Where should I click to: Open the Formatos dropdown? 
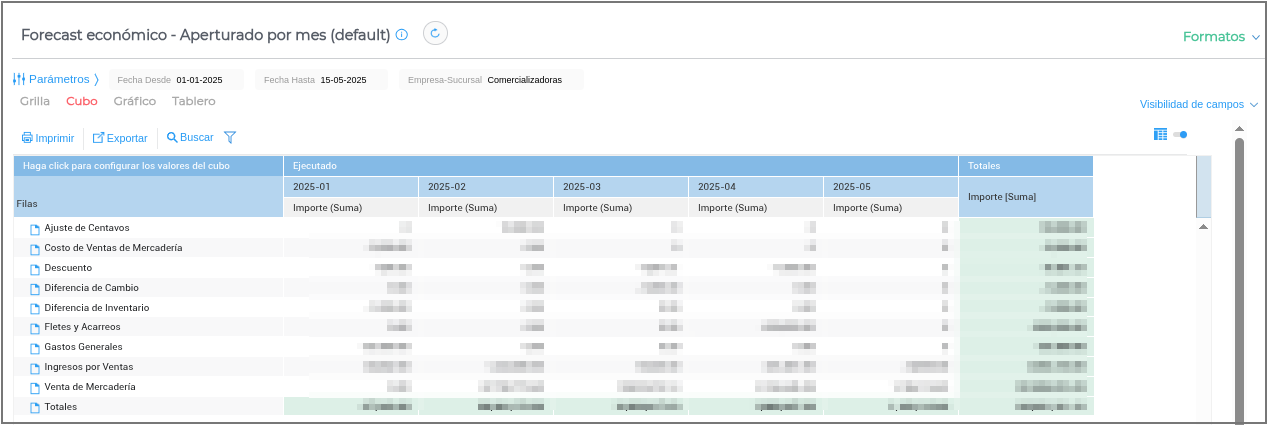(1220, 37)
